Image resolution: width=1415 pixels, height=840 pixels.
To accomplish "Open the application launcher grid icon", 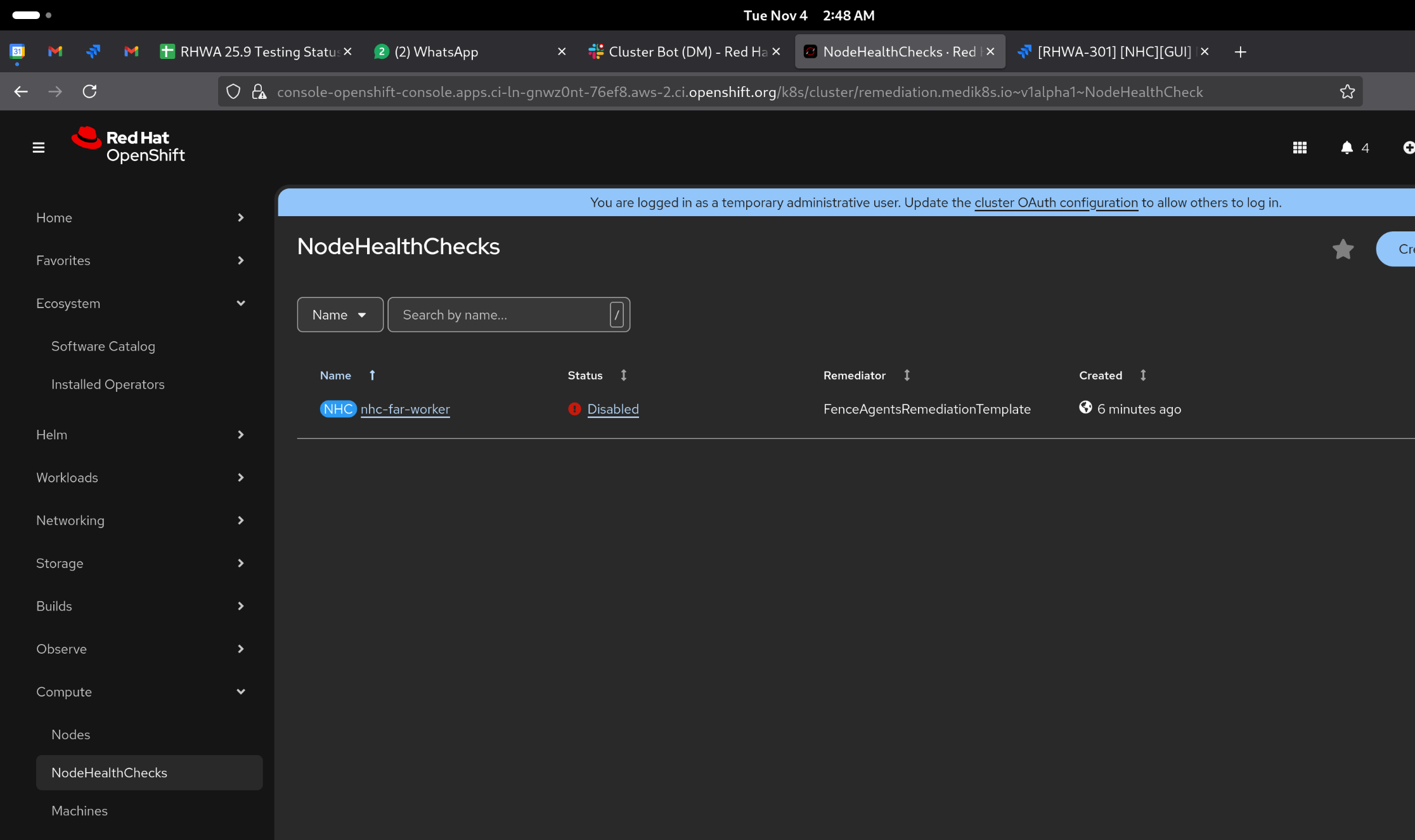I will click(x=1300, y=148).
